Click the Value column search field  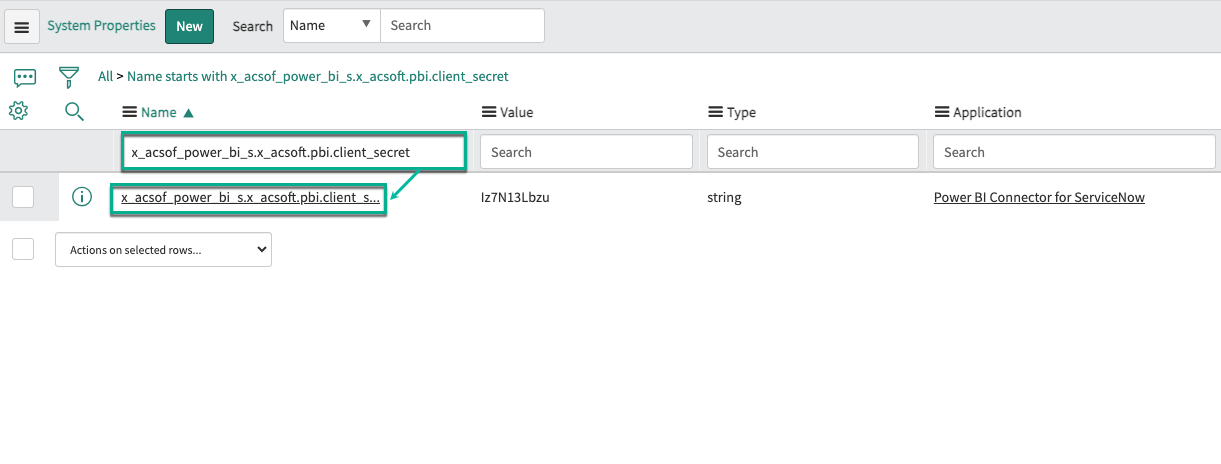(586, 152)
